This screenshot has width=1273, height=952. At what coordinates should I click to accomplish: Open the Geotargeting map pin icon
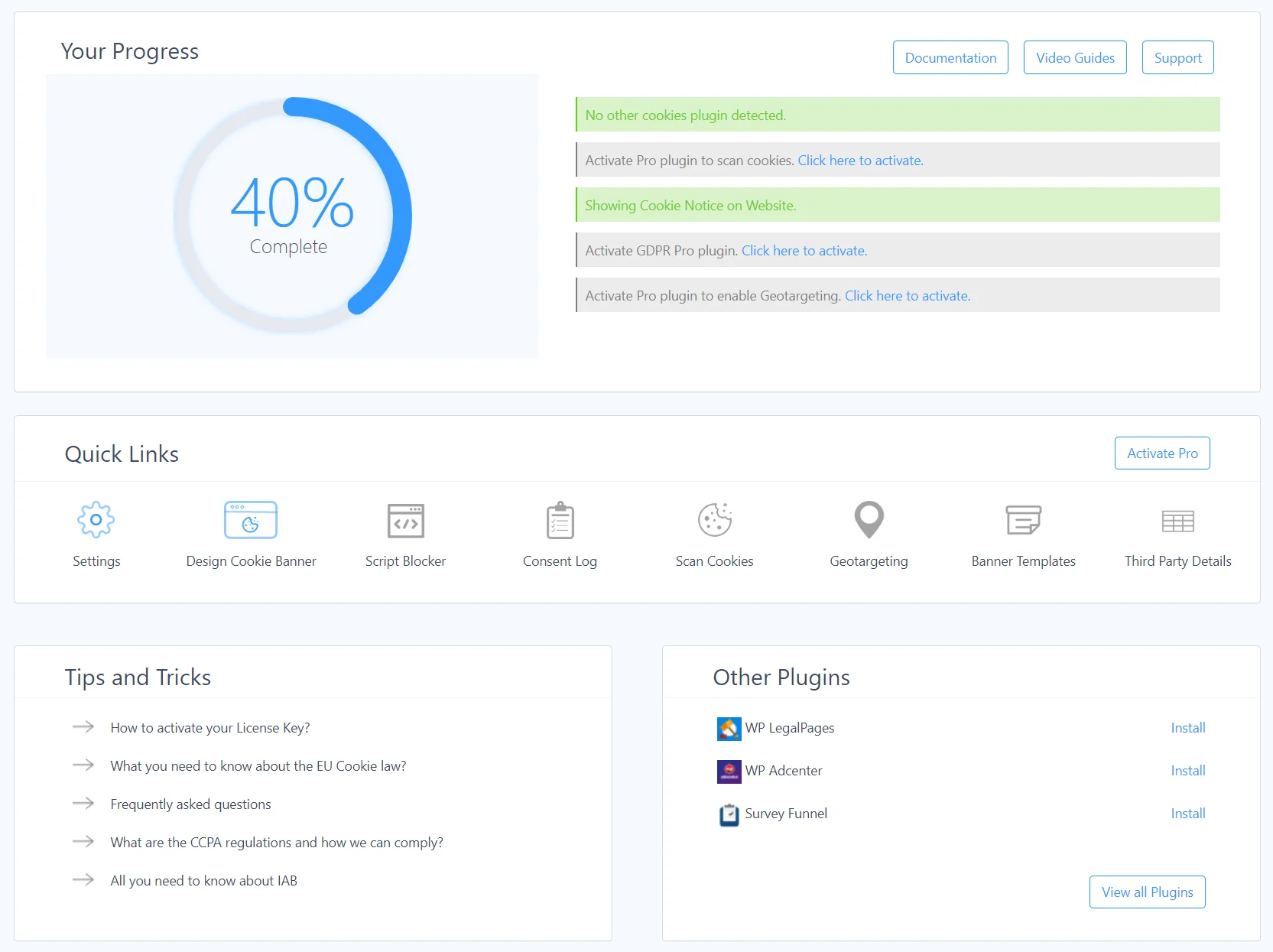869,520
